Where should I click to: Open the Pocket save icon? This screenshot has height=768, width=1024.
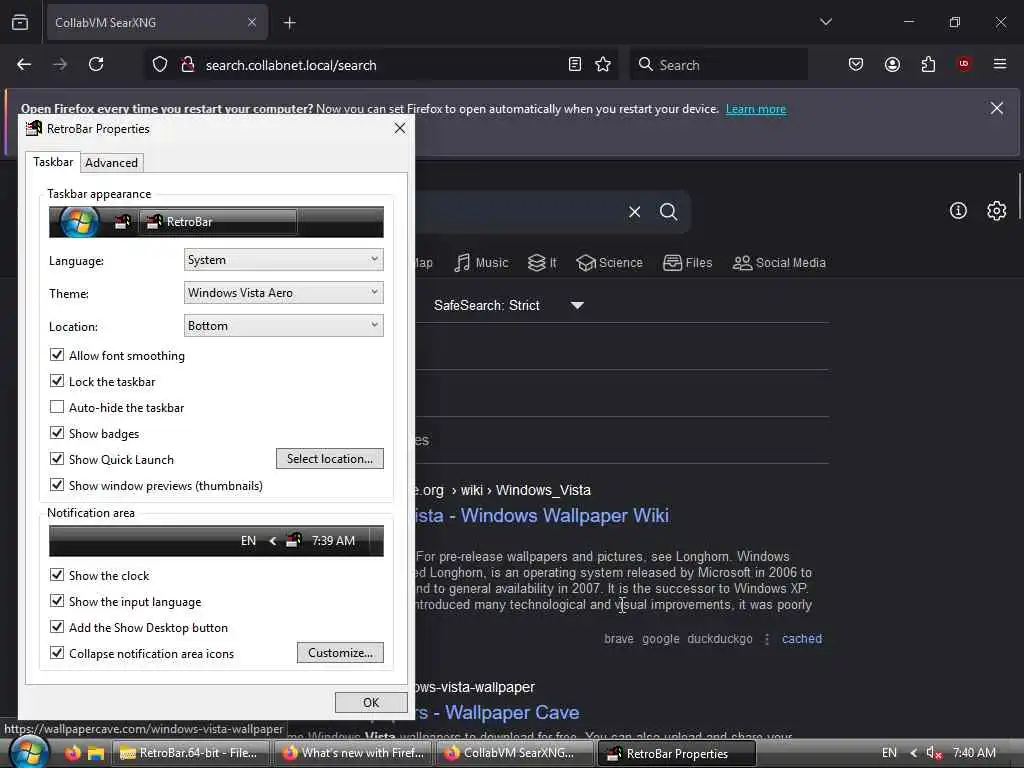click(856, 64)
